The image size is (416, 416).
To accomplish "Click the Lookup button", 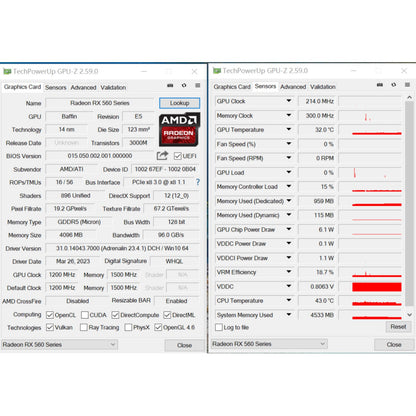I will click(180, 103).
